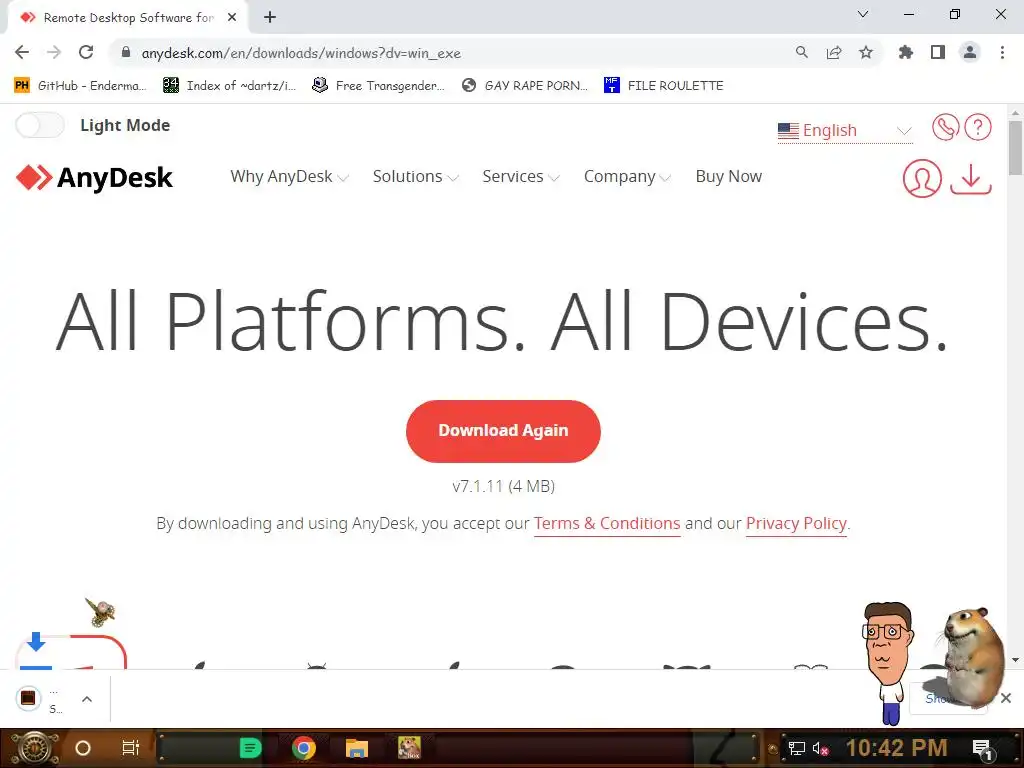Click the Download Again button

click(x=503, y=431)
